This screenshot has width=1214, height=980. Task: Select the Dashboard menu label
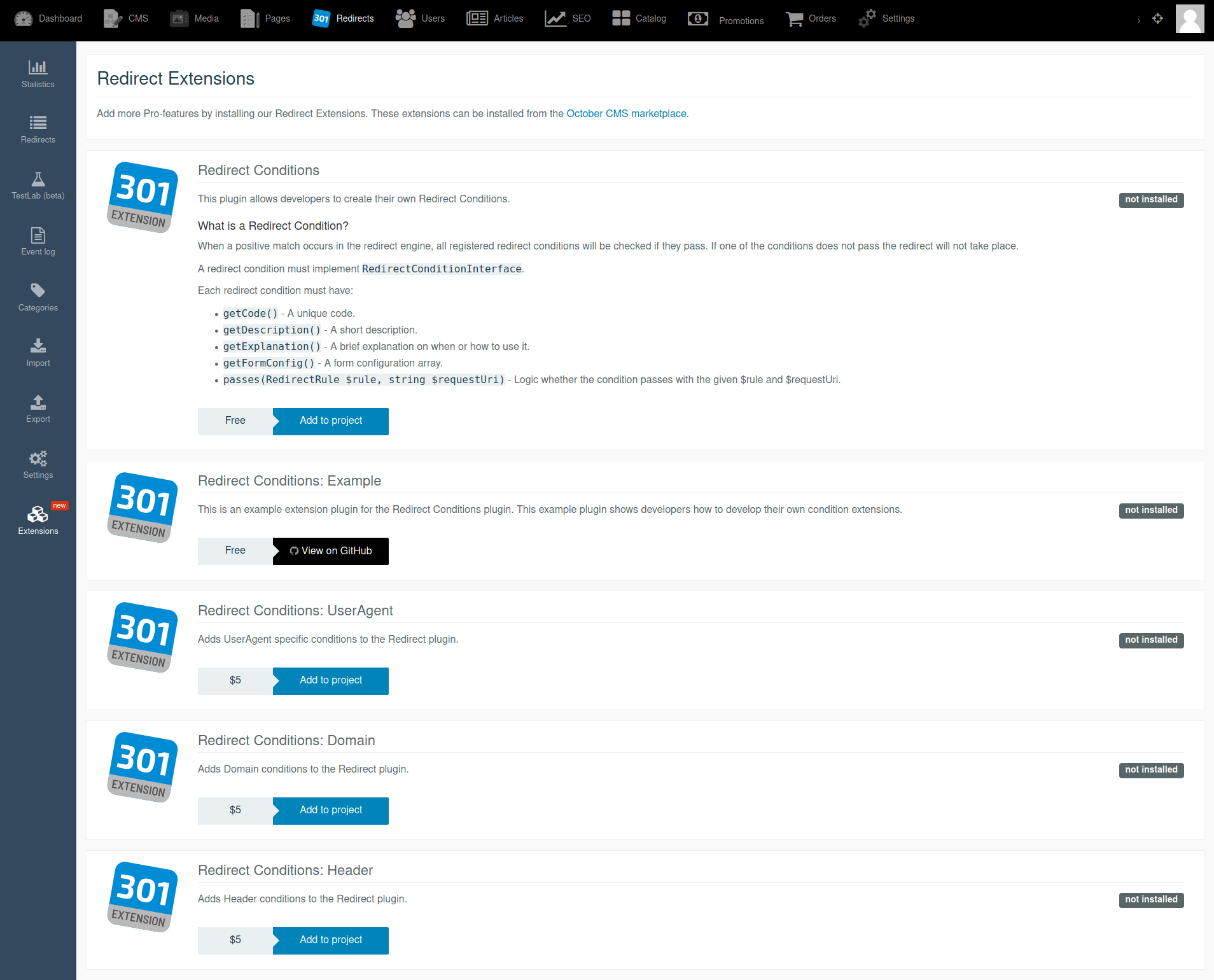[60, 18]
